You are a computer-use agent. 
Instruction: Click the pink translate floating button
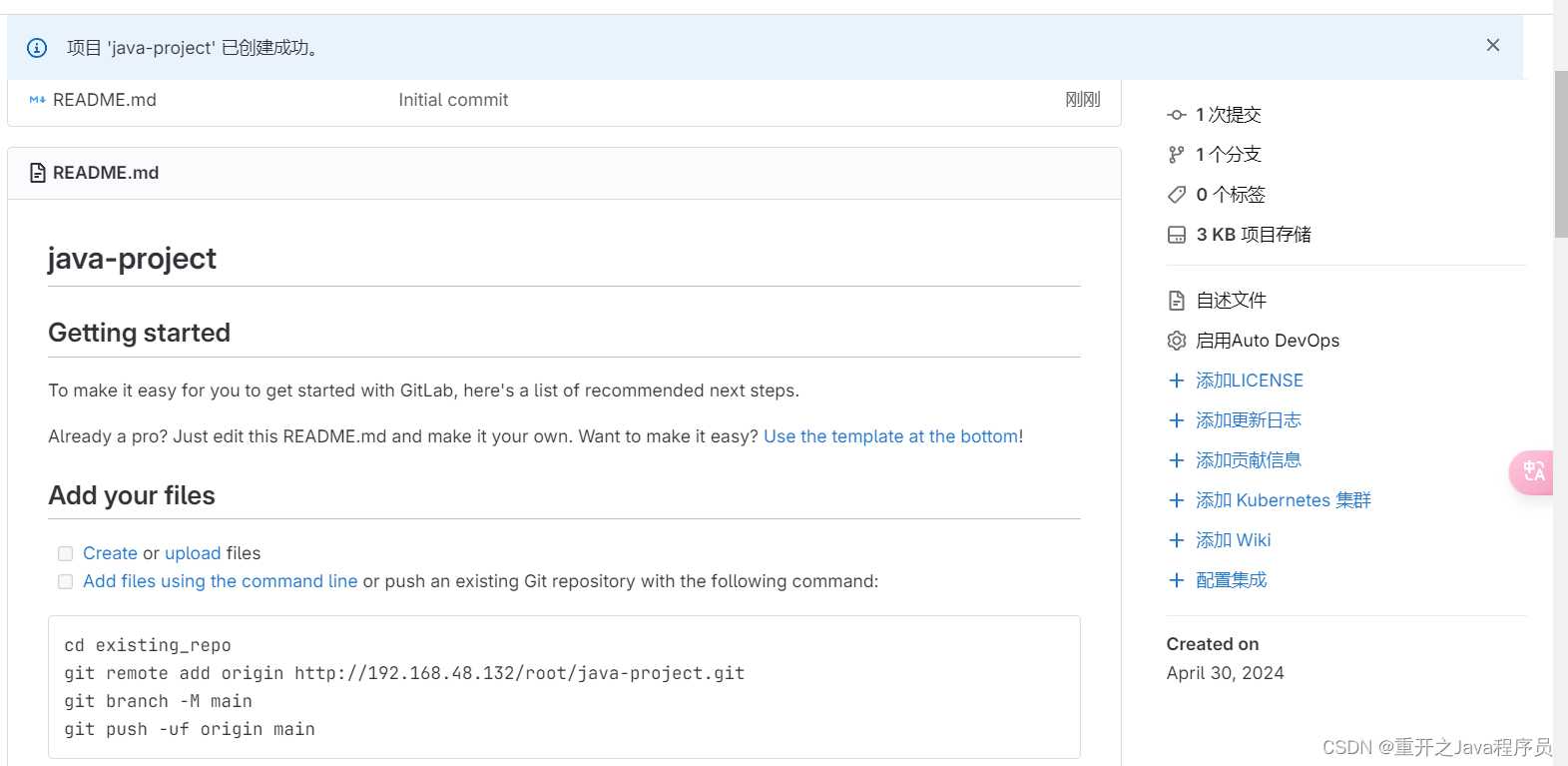[1532, 472]
